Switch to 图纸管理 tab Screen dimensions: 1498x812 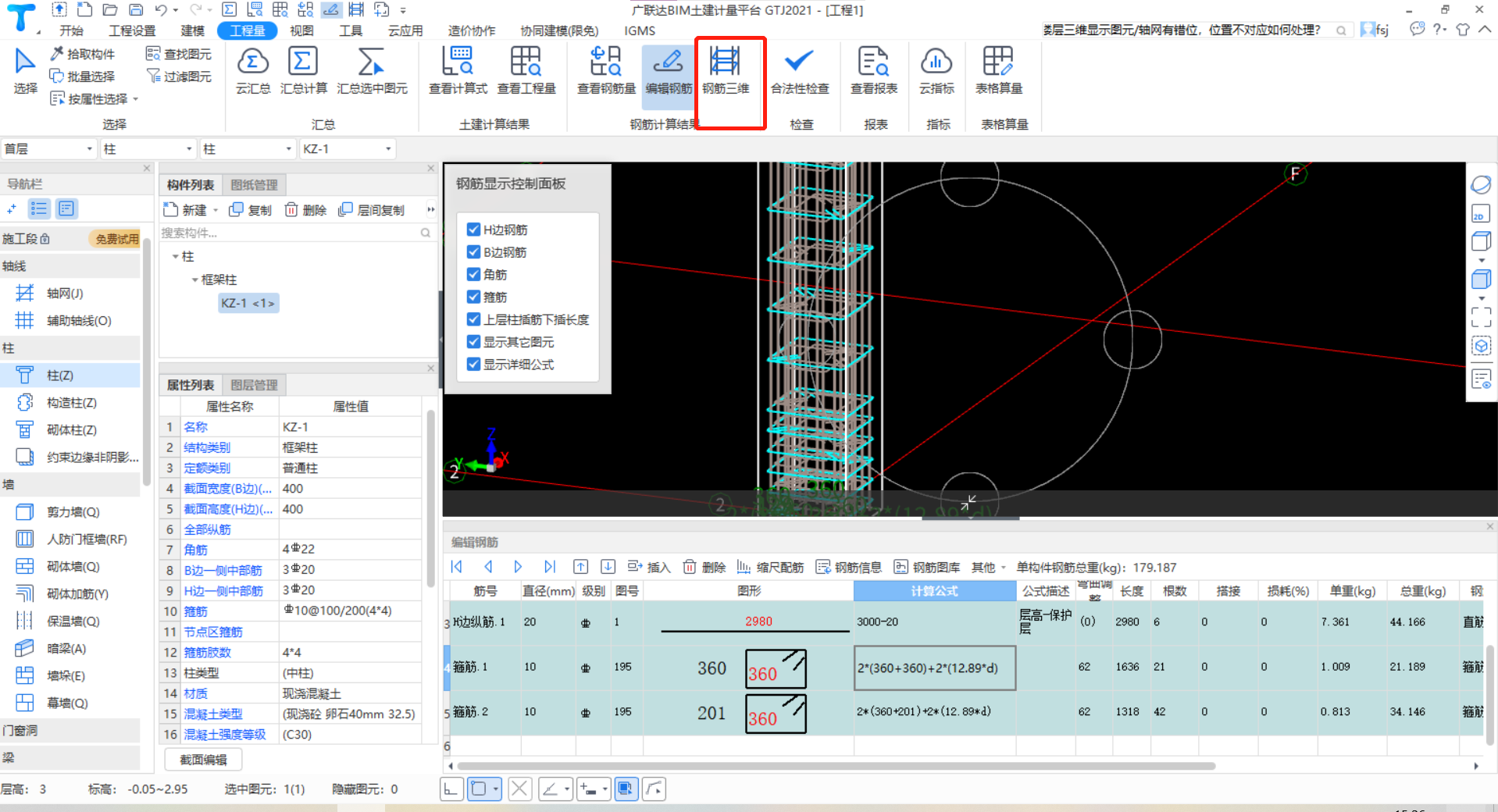tap(254, 184)
